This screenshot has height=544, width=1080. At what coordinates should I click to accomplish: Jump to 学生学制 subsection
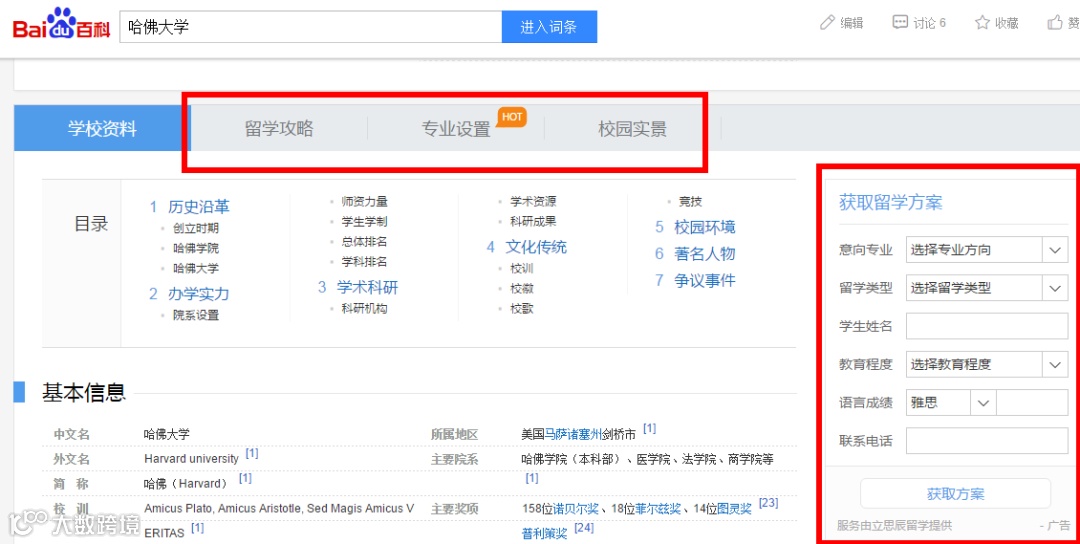(364, 222)
